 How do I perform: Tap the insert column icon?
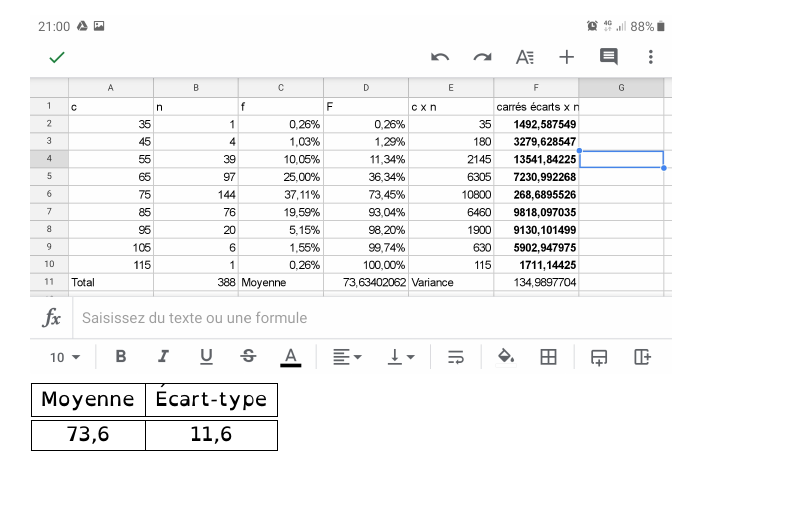tap(642, 357)
